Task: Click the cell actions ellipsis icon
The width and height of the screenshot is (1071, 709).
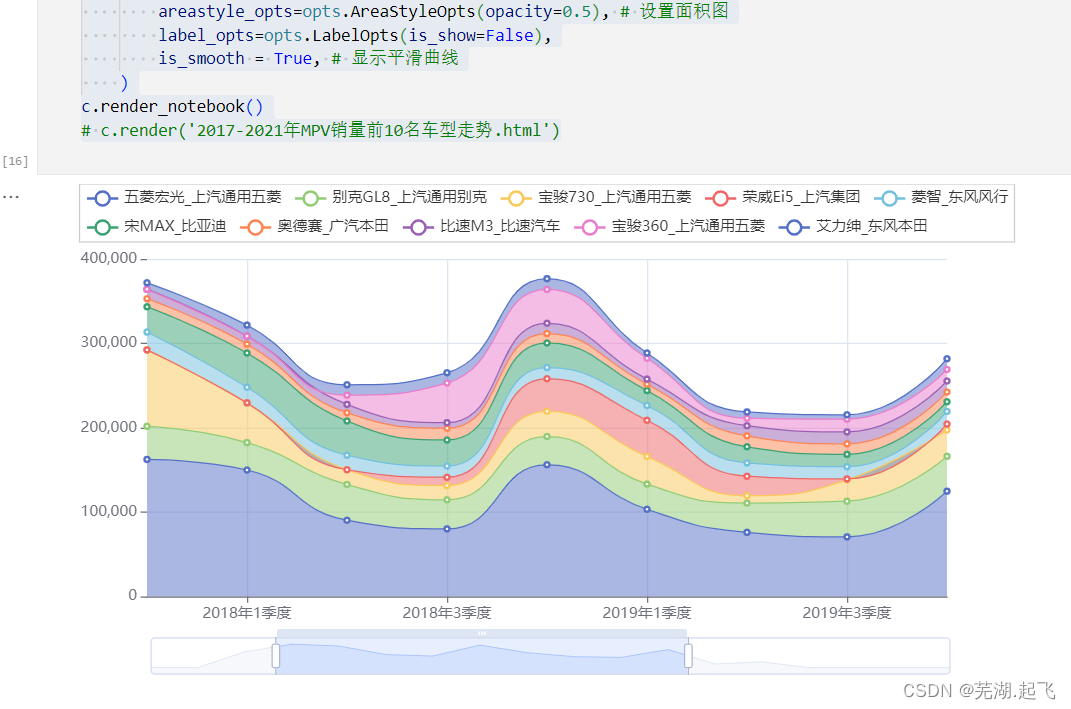Action: [x=11, y=197]
